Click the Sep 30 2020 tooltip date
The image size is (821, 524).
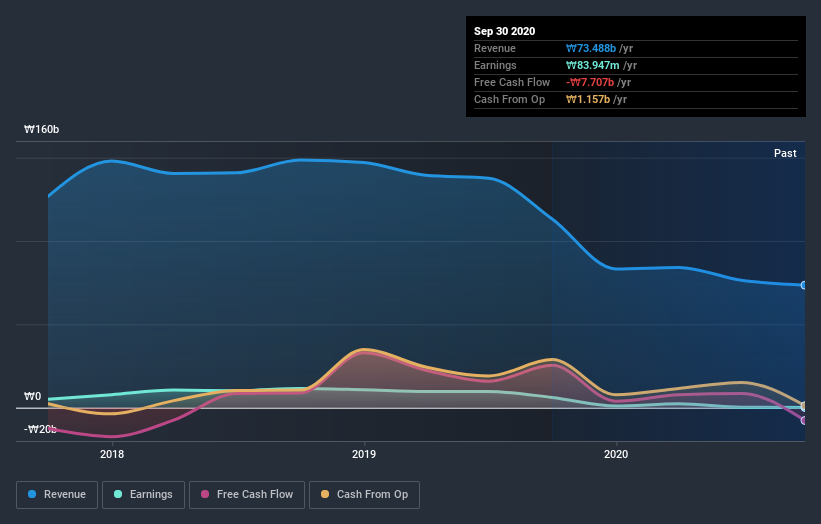pos(504,31)
